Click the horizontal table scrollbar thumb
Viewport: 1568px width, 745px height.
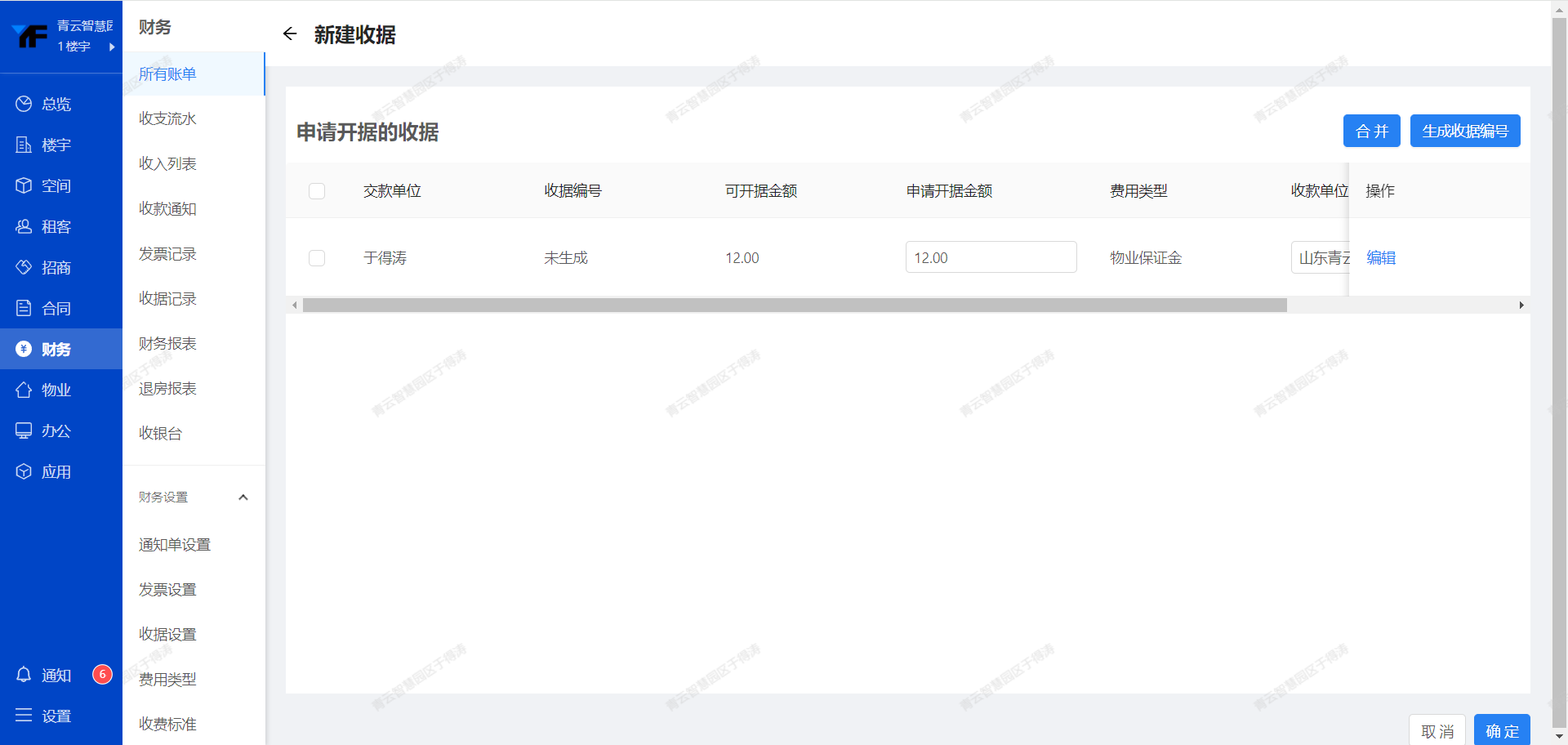click(794, 305)
